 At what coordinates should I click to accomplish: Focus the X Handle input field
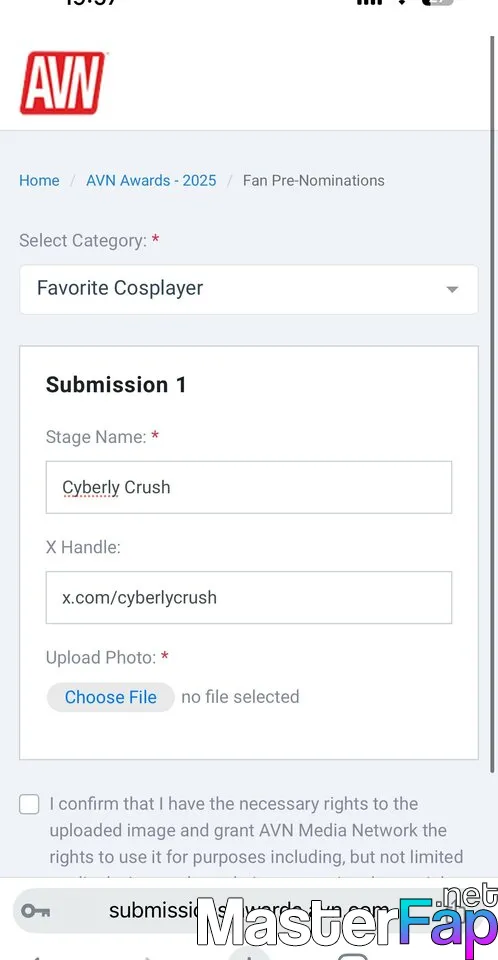(249, 598)
